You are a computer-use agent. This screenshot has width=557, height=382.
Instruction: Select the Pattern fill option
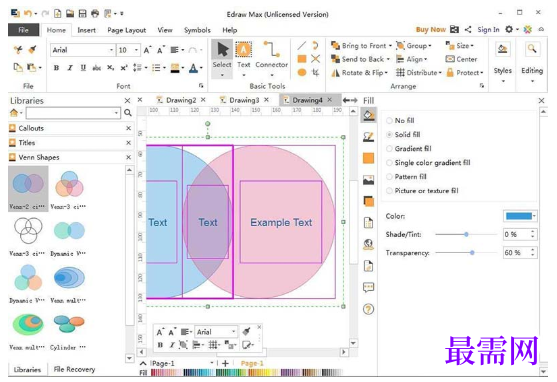[x=406, y=177]
